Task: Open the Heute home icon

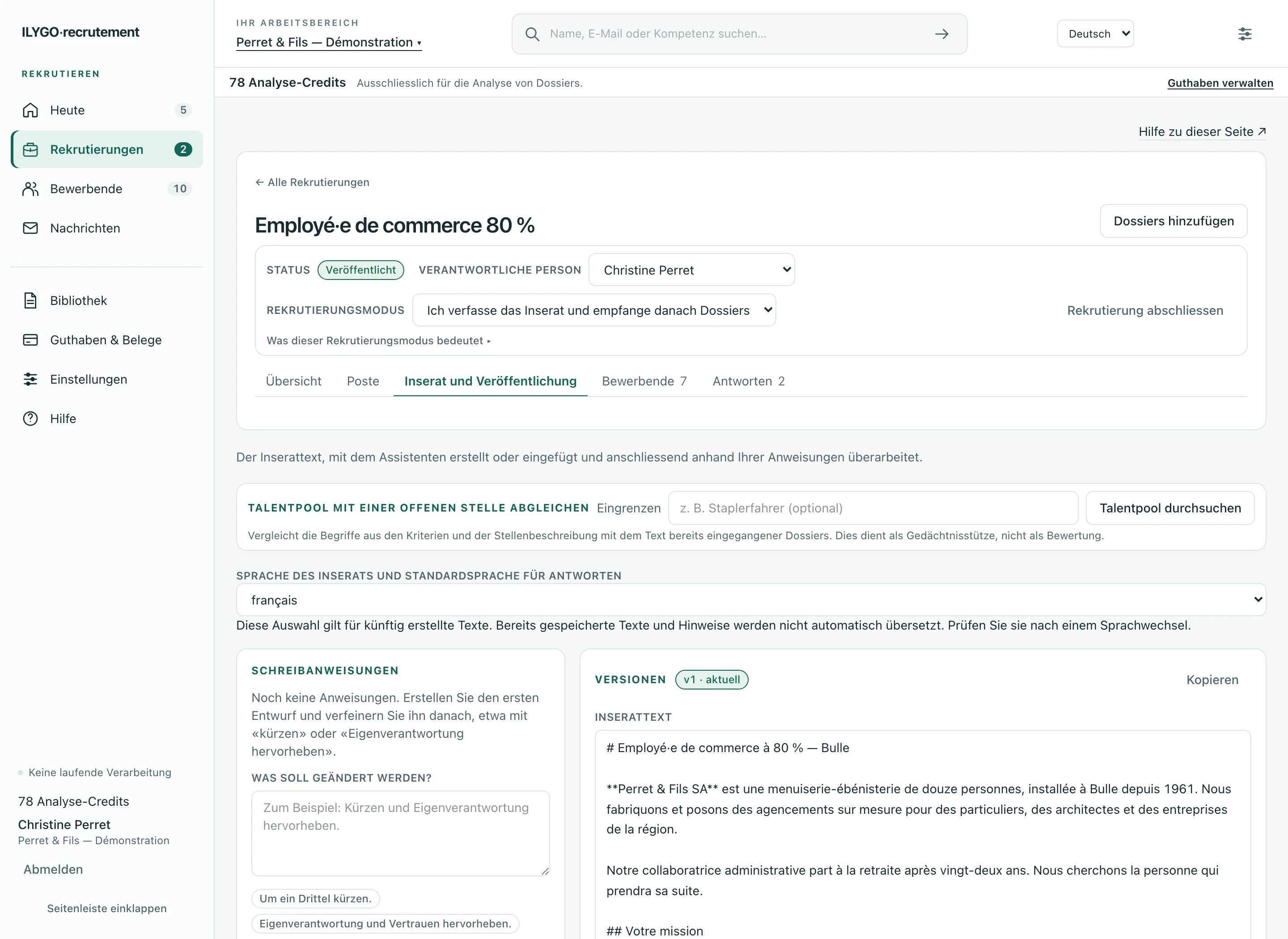Action: tap(30, 110)
